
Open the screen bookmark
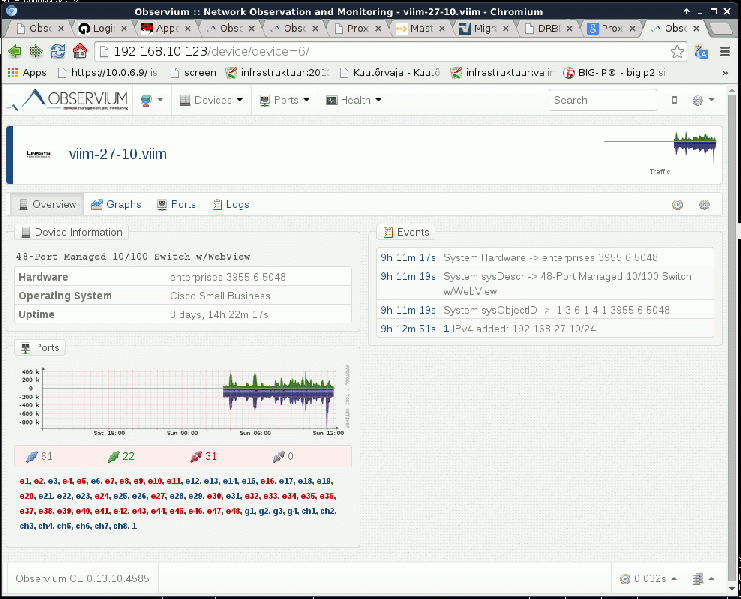coord(193,73)
